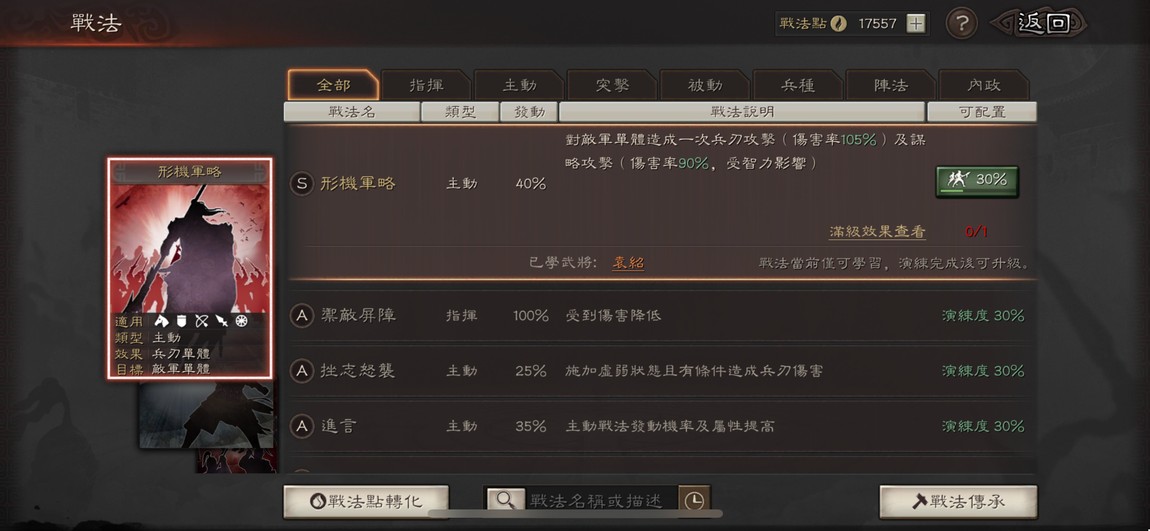Click the plus icon beside 戰法點
Viewport: 1150px width, 531px height.
[x=915, y=23]
